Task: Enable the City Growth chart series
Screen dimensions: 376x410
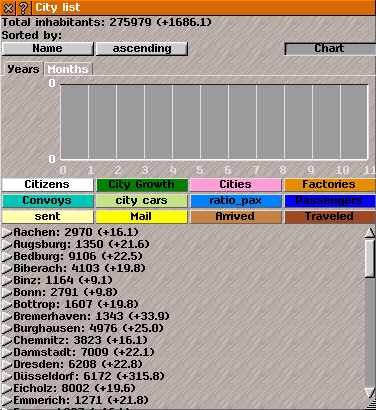Action: (x=142, y=185)
